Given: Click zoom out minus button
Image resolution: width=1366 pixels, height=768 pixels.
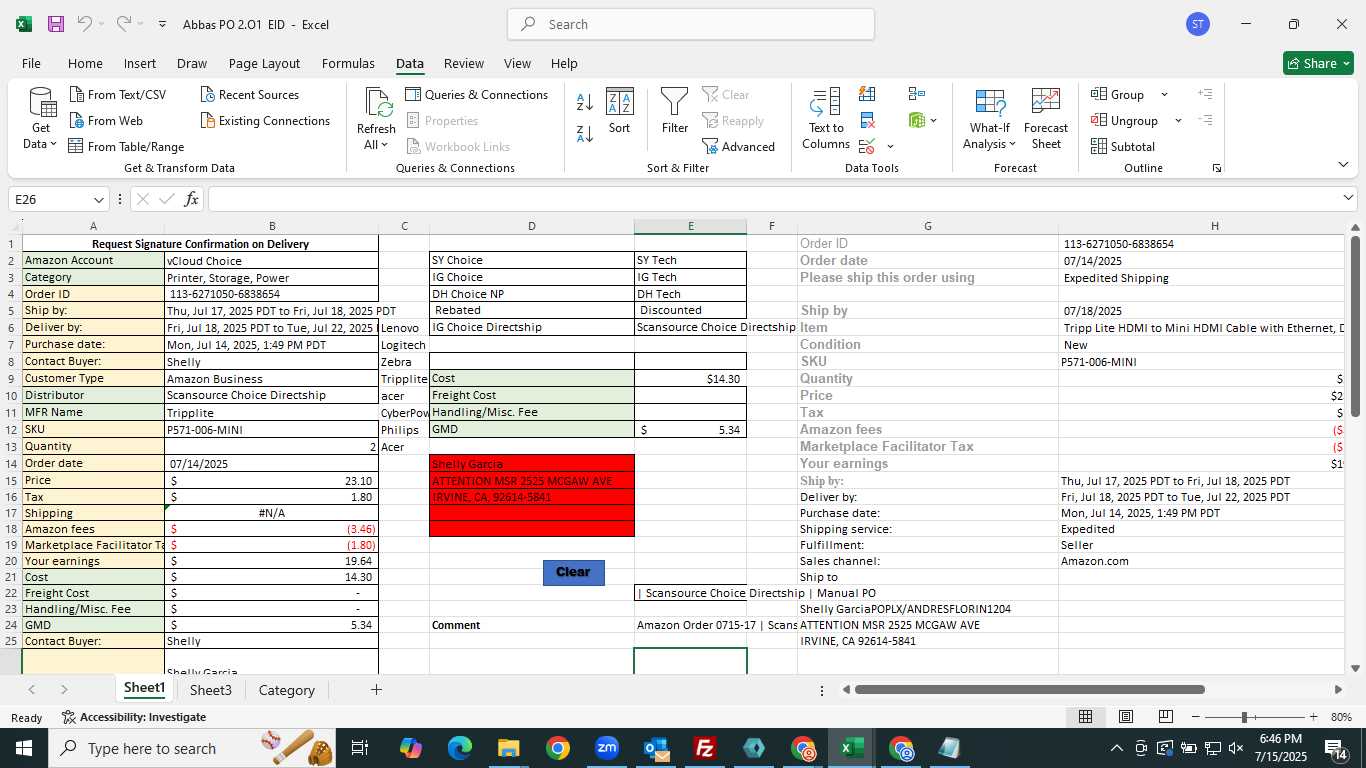Looking at the screenshot, I should coord(1196,717).
